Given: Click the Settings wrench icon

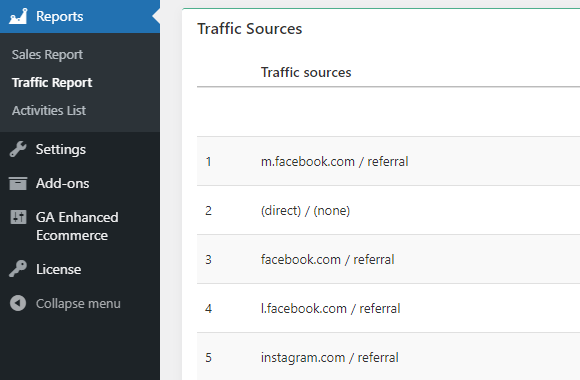Looking at the screenshot, I should (18, 149).
